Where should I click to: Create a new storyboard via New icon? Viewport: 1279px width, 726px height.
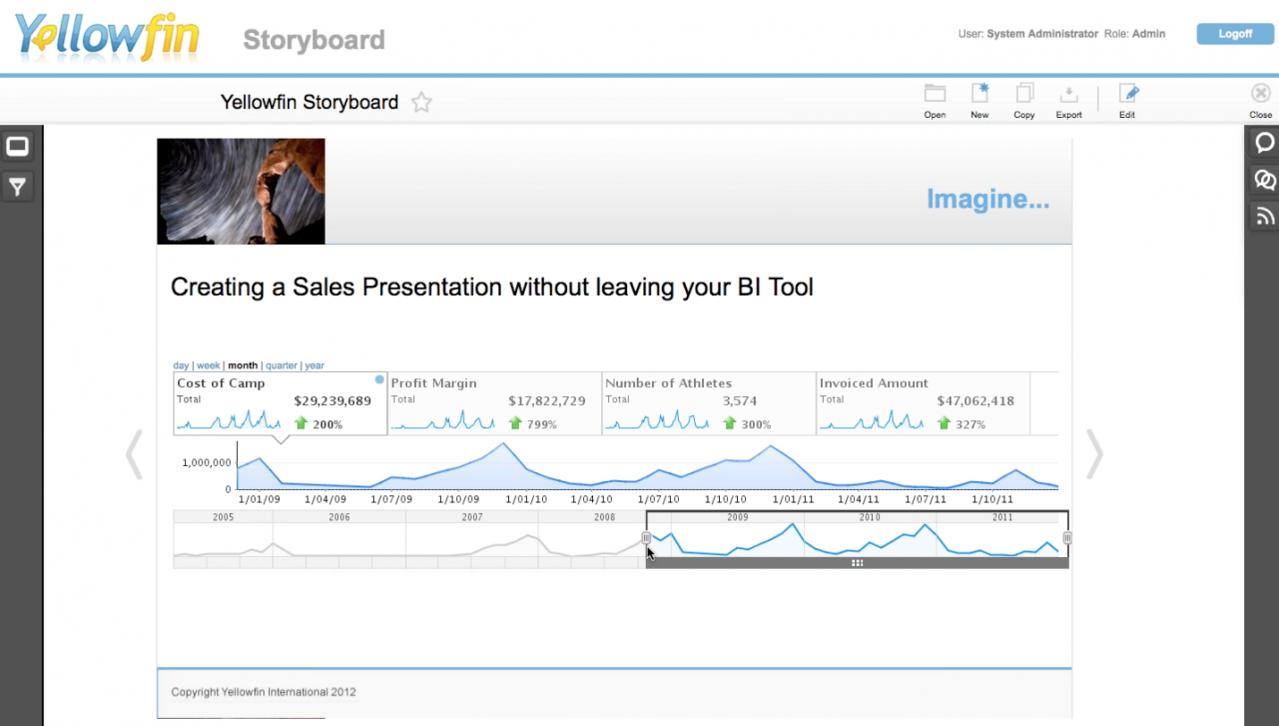979,95
